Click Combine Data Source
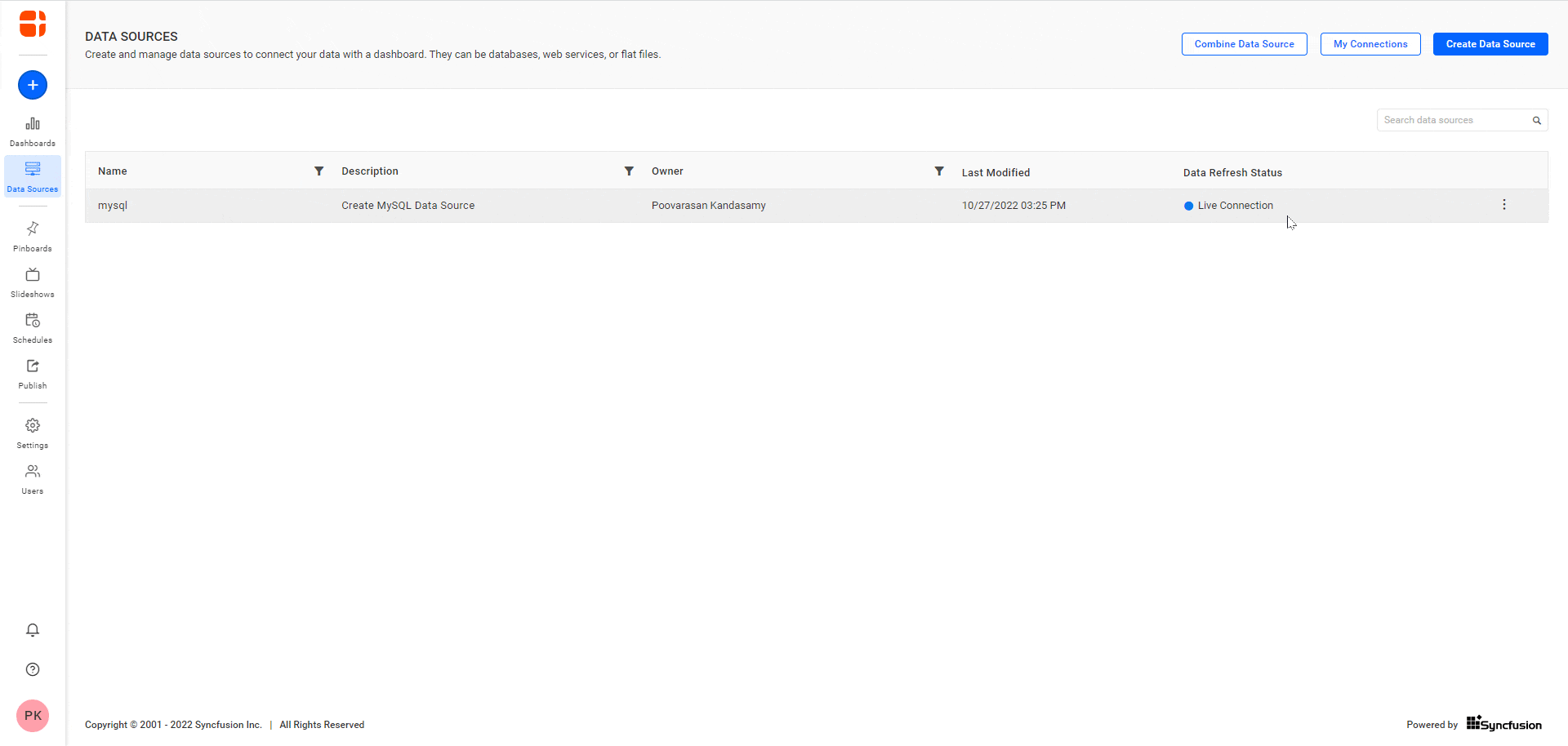1568x746 pixels. click(x=1244, y=43)
